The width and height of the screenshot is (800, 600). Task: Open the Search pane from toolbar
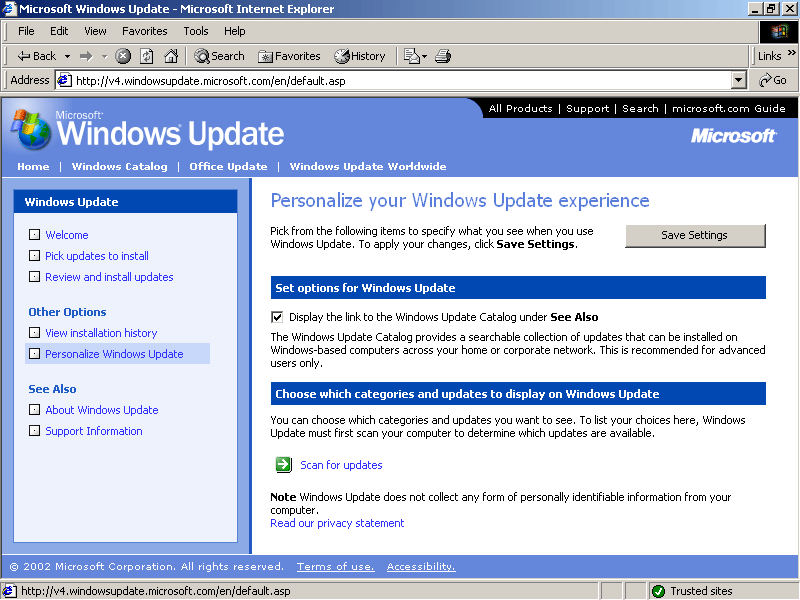[219, 56]
